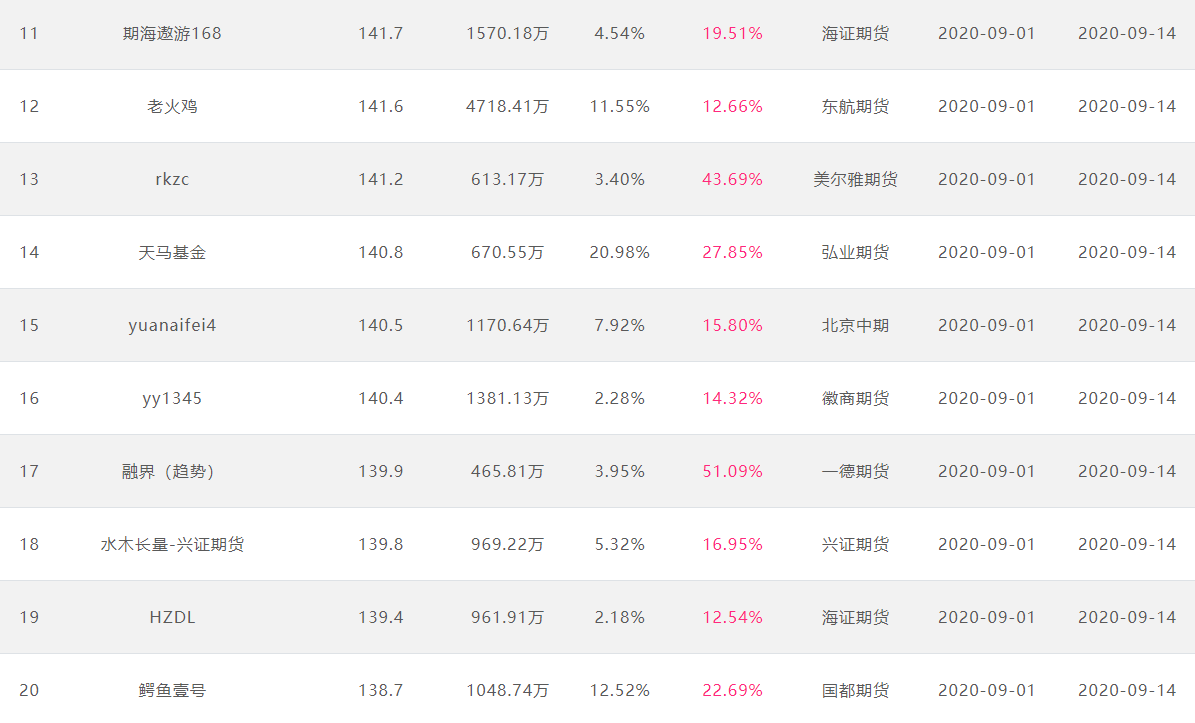Viewport: 1195px width, 723px height.
Task: Click the 43.69% percentage in row 13
Action: point(732,180)
